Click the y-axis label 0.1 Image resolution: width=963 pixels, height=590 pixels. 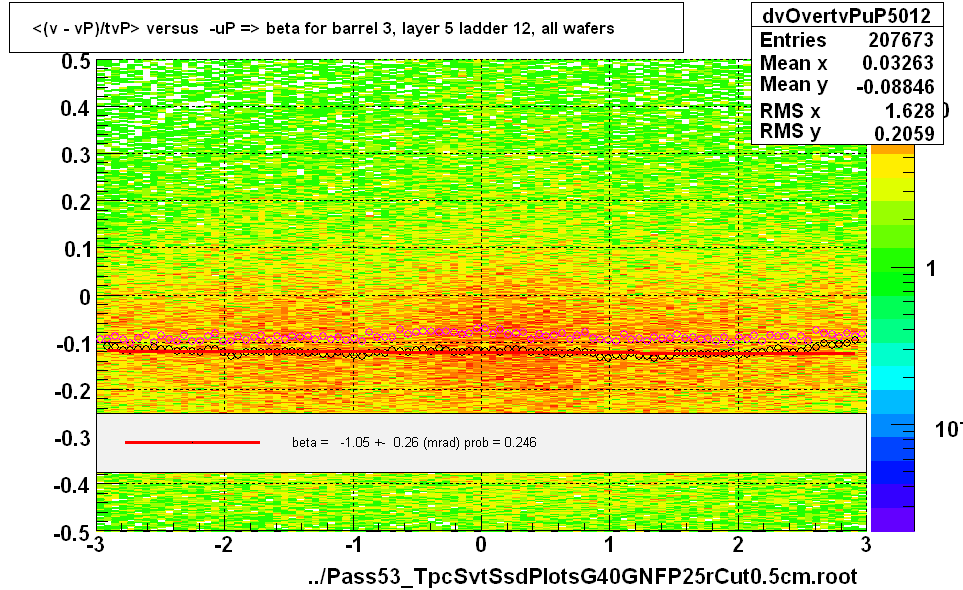click(x=76, y=249)
